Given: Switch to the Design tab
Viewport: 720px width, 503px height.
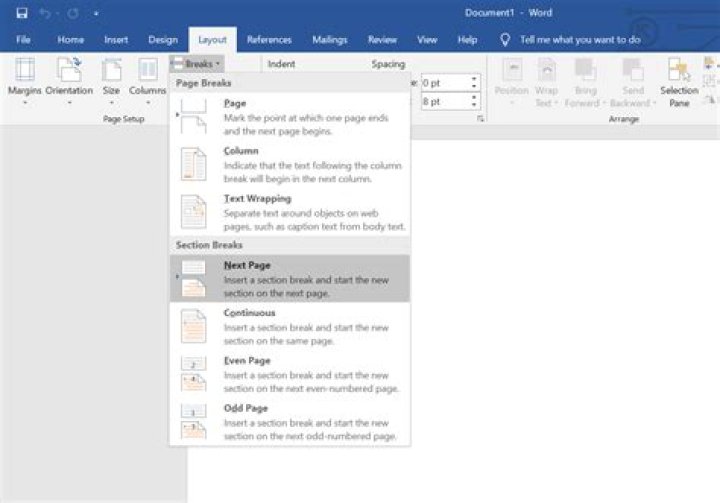Looking at the screenshot, I should pyautogui.click(x=163, y=40).
